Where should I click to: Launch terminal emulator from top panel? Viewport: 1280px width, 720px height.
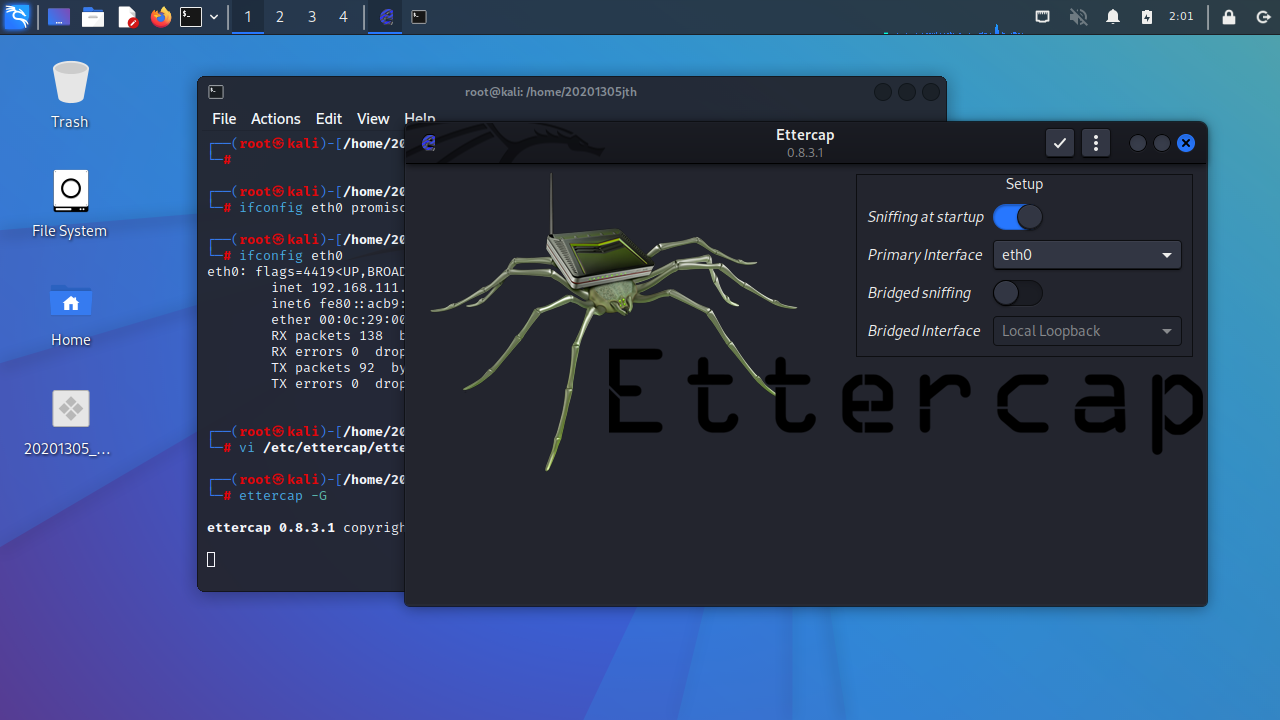[191, 16]
